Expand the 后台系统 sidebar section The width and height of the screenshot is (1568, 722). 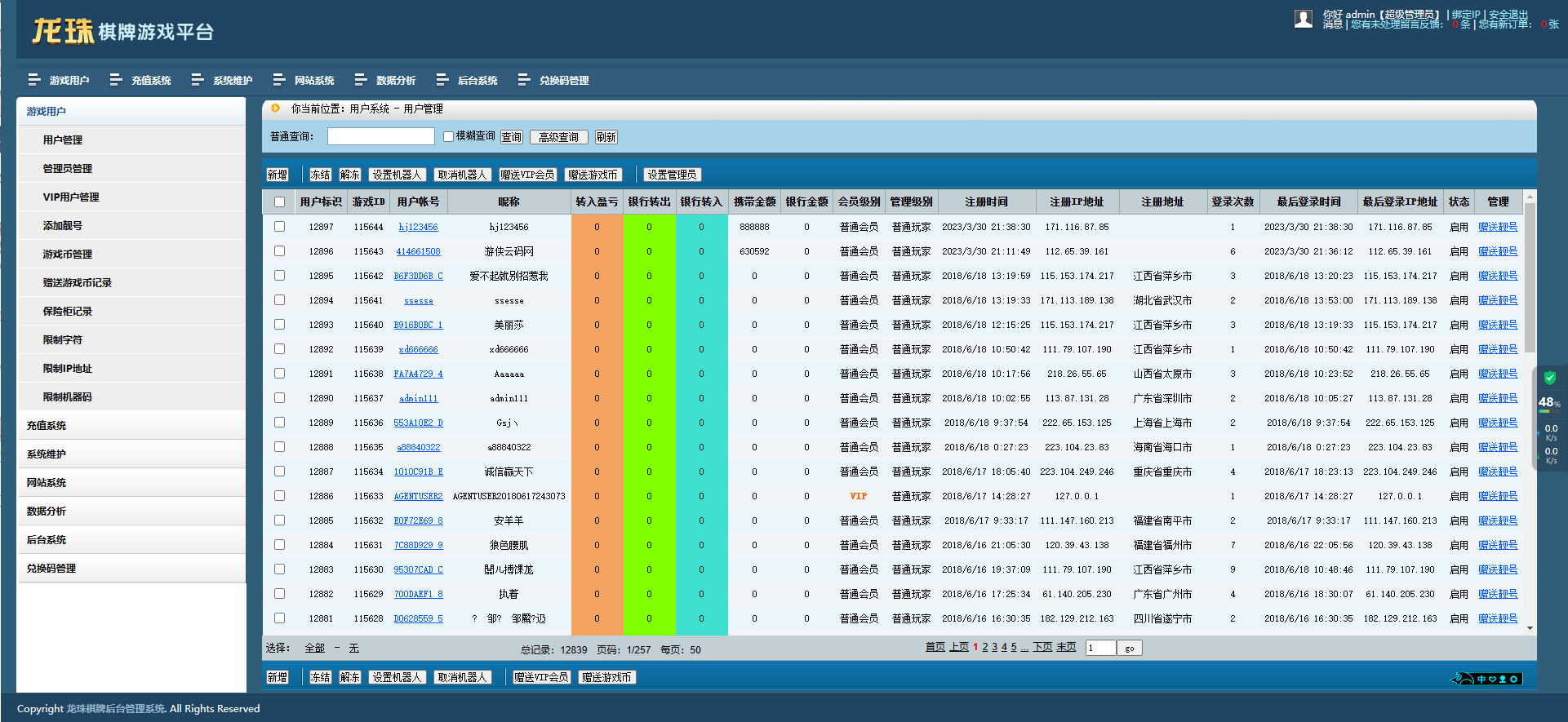(131, 539)
